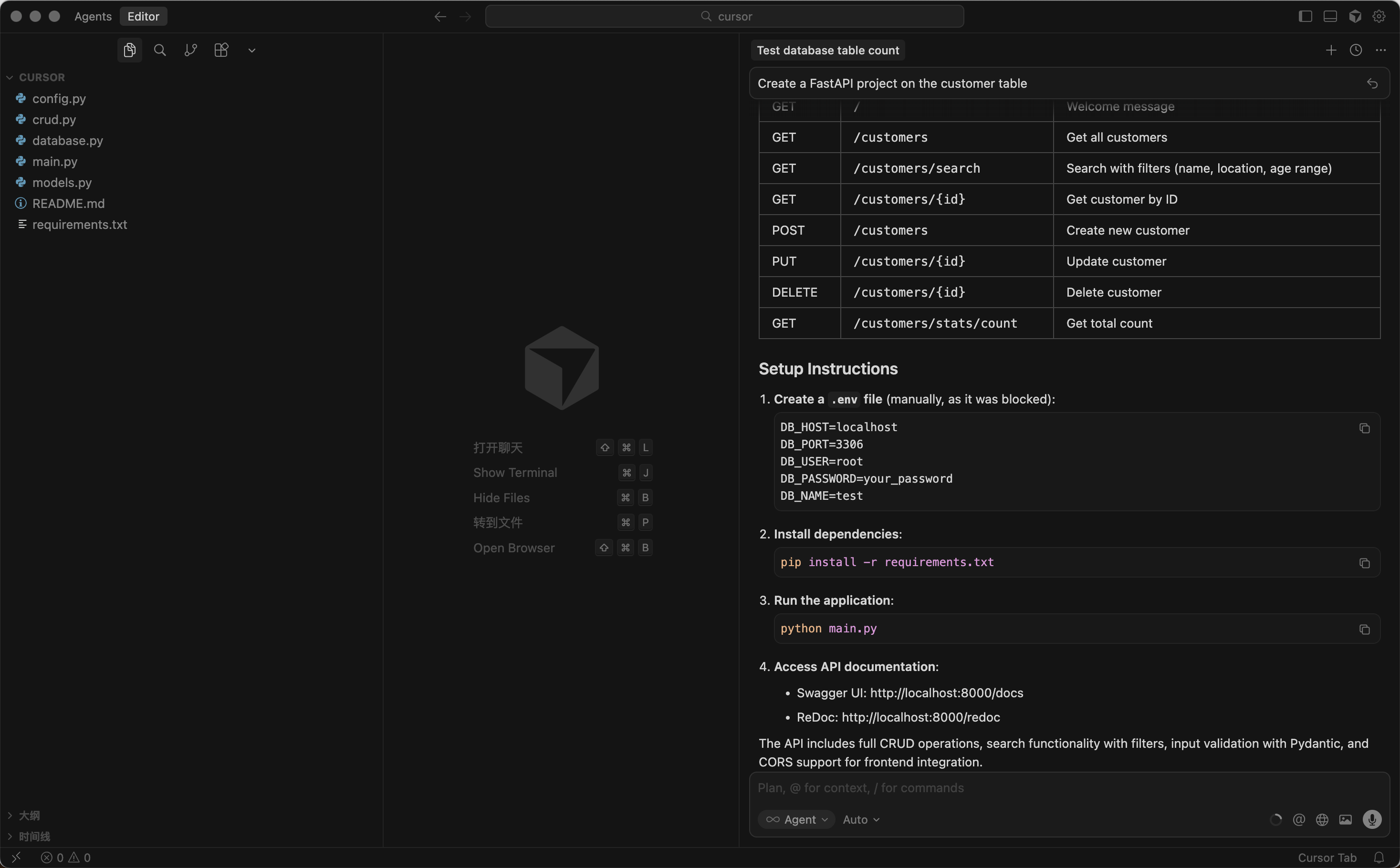Toggle the left sidebar layout
Screen dimensions: 1400x868
point(1305,16)
